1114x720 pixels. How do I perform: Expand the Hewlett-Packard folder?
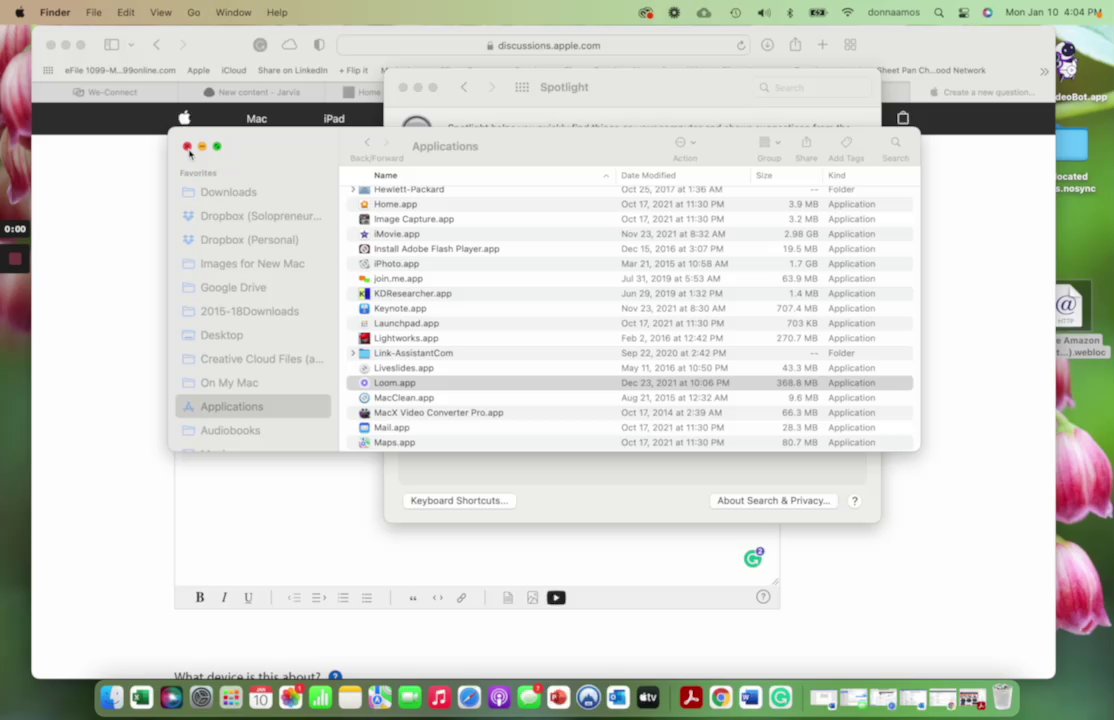point(353,190)
